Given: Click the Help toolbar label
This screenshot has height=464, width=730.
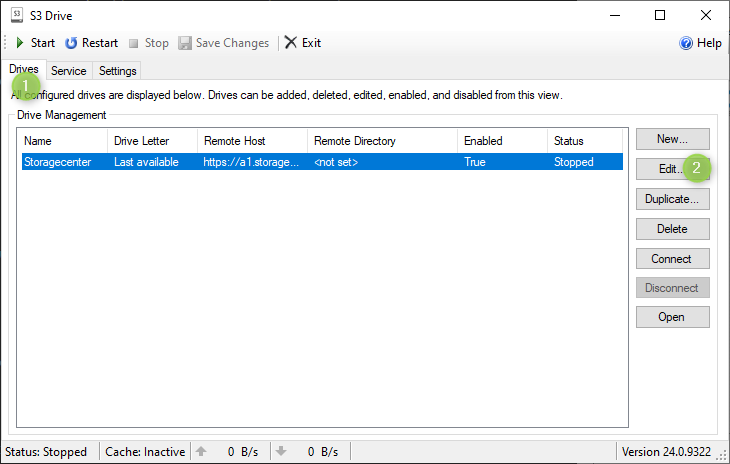Looking at the screenshot, I should (x=709, y=43).
